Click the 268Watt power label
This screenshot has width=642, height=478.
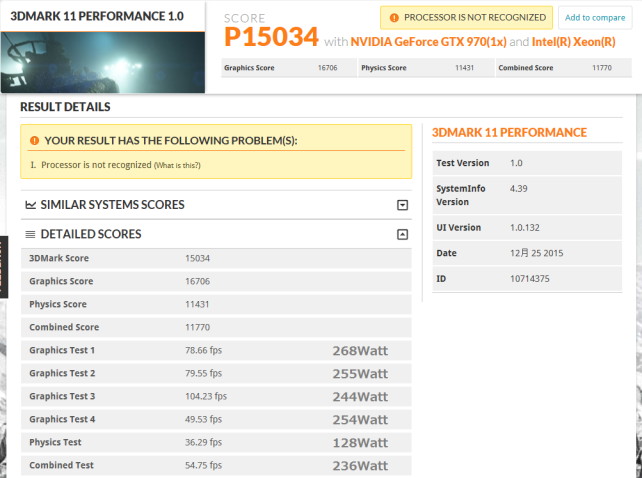pos(360,351)
